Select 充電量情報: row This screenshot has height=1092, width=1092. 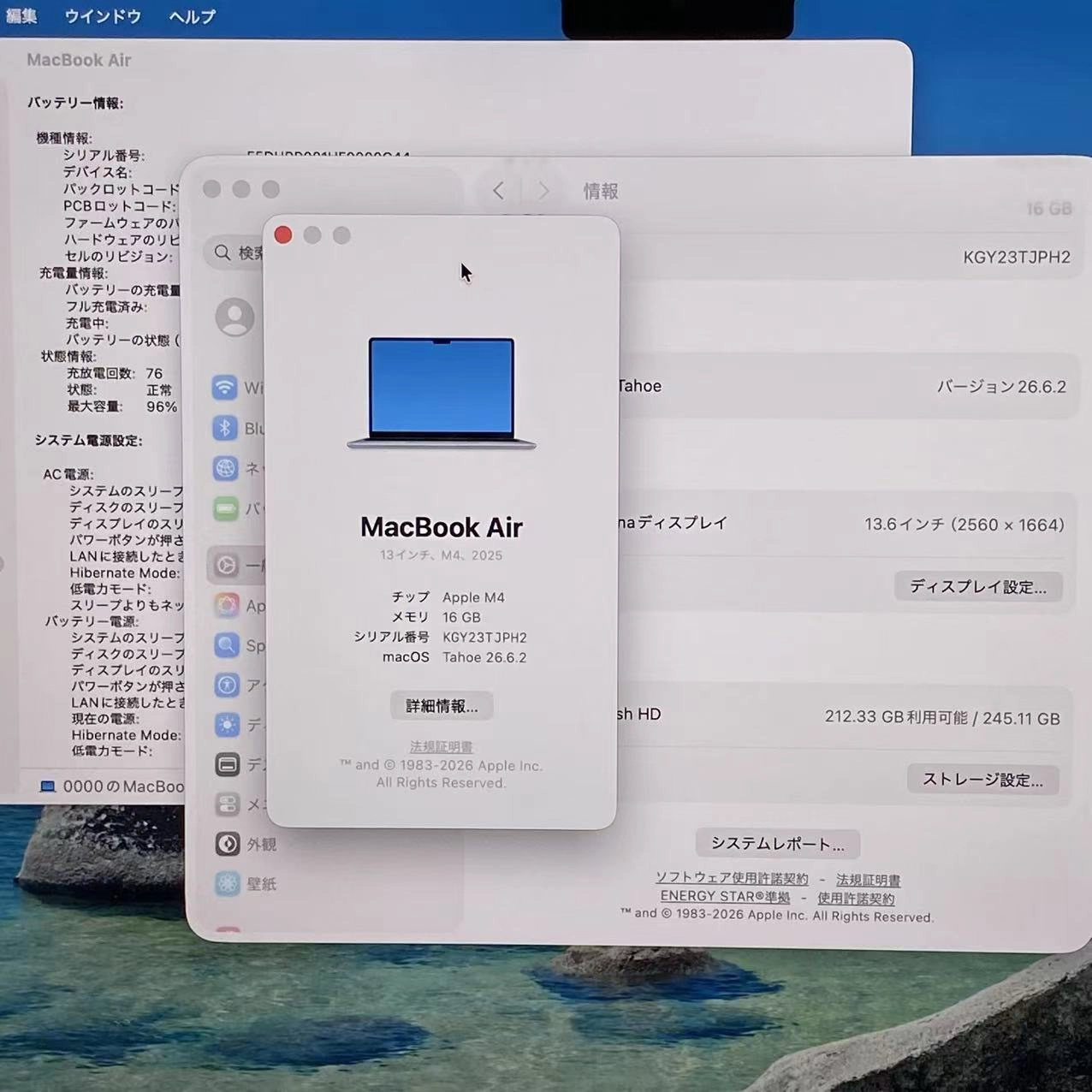(74, 273)
